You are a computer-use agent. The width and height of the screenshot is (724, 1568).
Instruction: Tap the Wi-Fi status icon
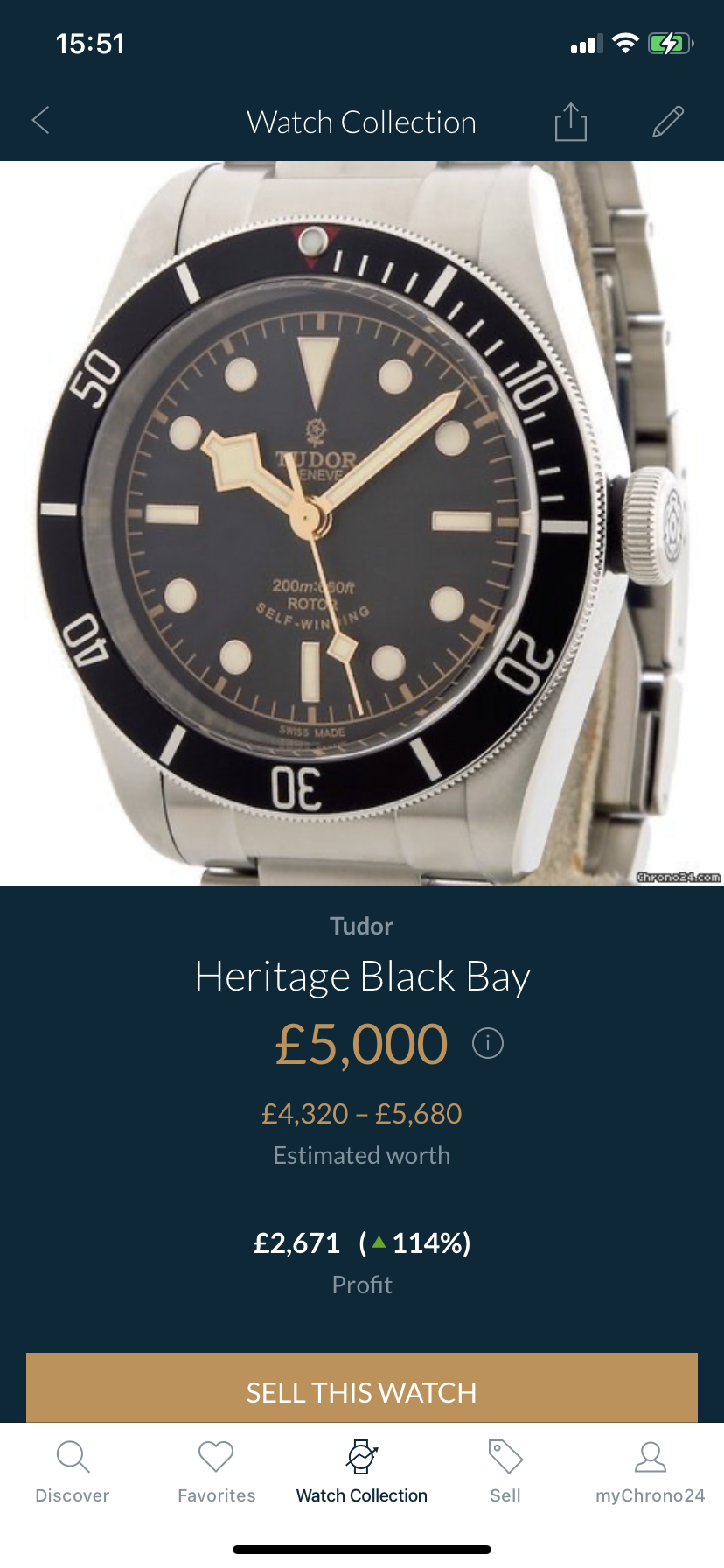[x=625, y=44]
